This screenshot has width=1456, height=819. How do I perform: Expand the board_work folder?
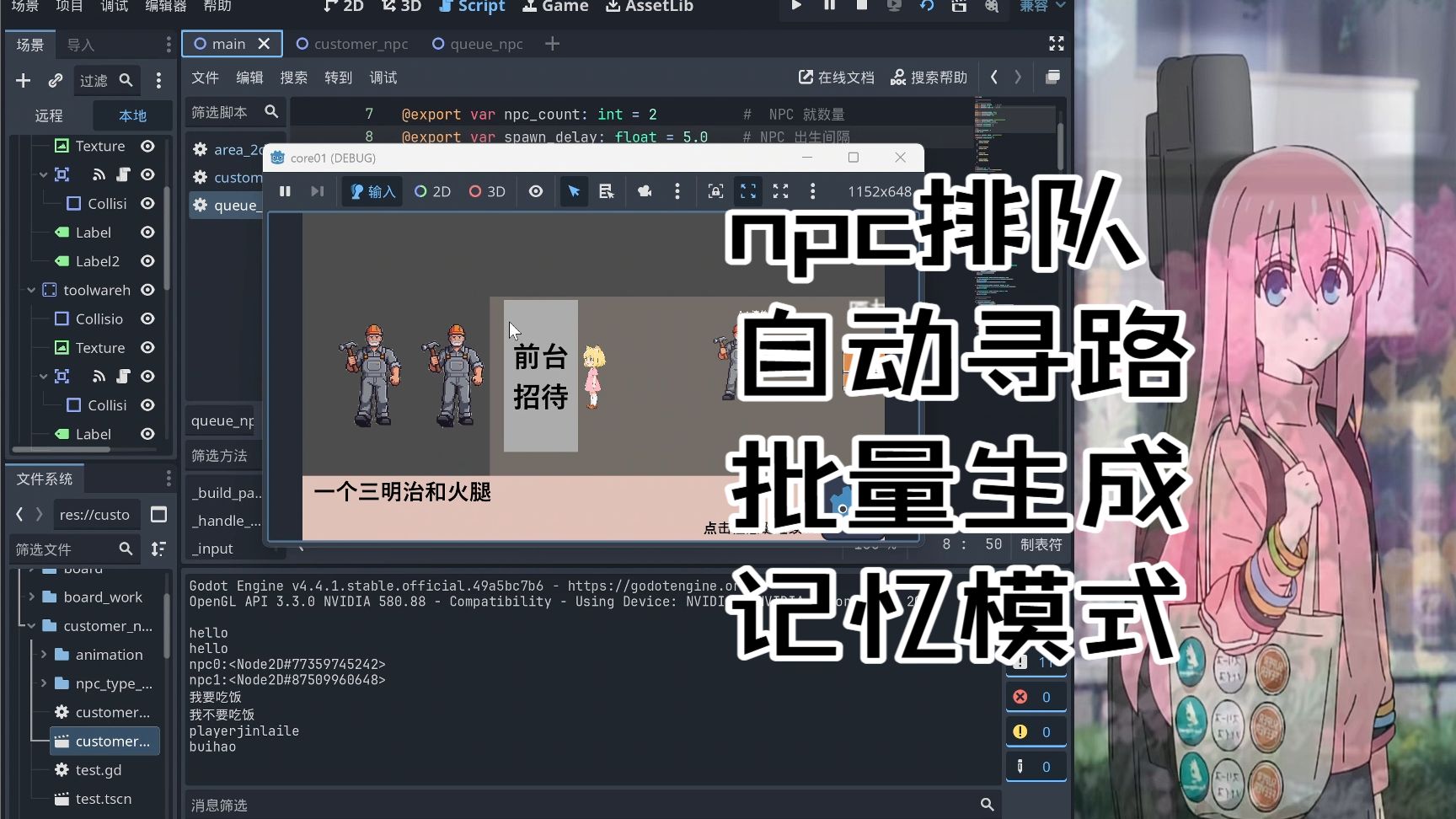tap(31, 597)
